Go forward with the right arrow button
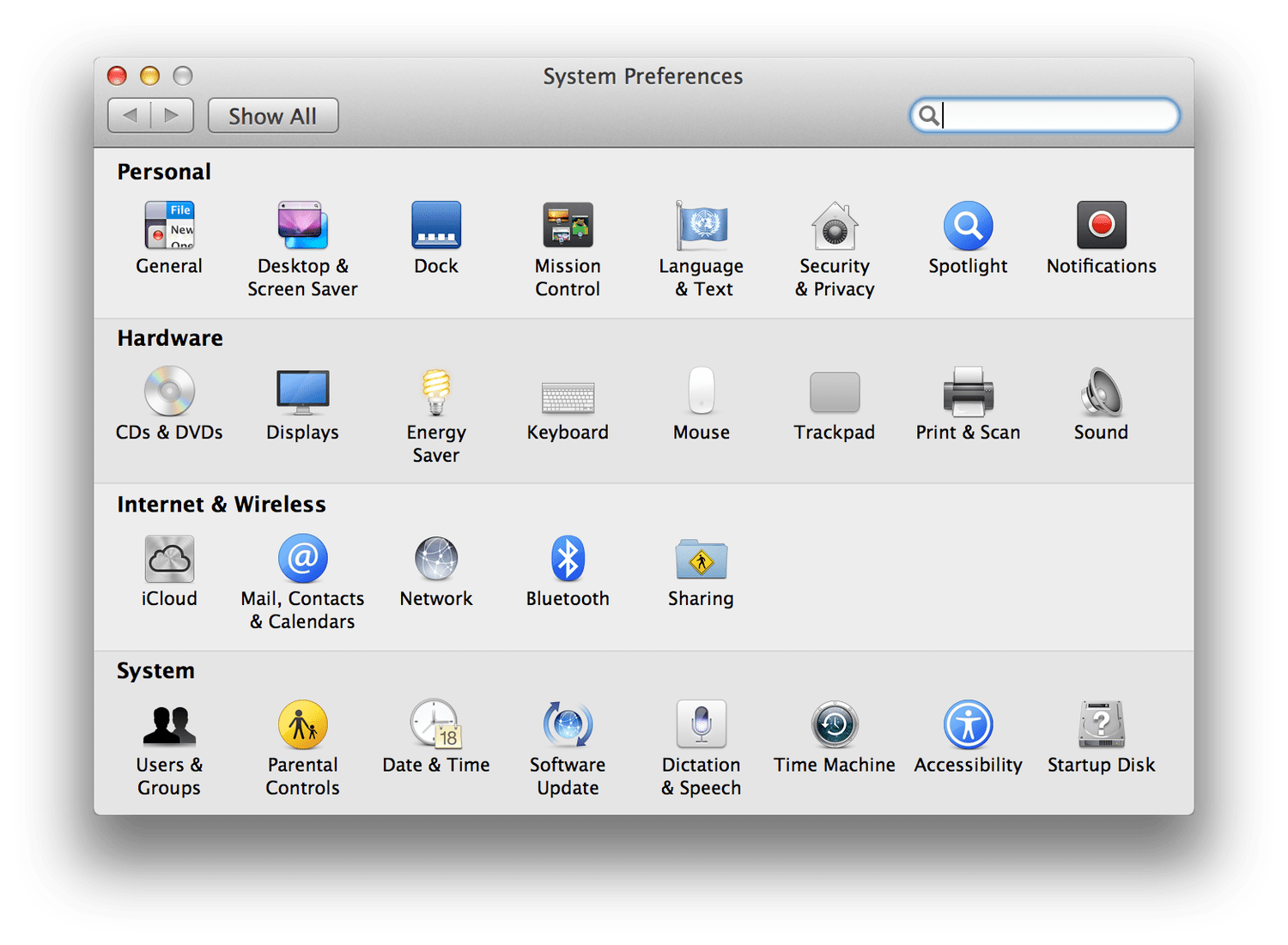This screenshot has height=945, width=1288. click(173, 116)
